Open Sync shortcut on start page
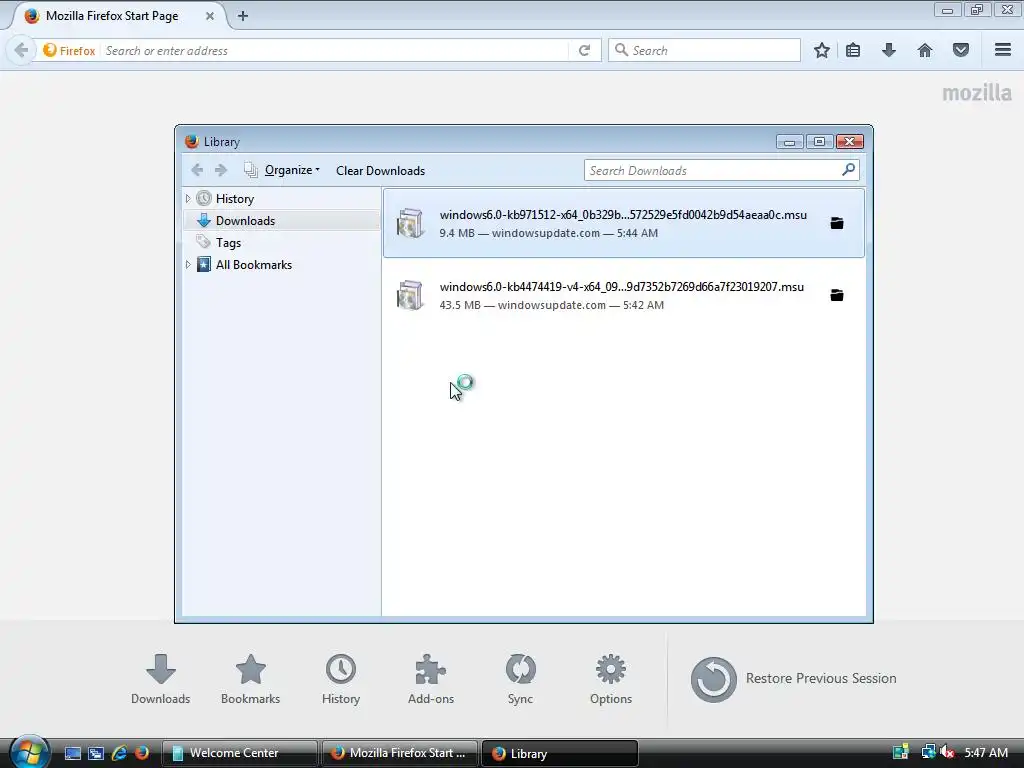Image resolution: width=1024 pixels, height=768 pixels. coord(520,679)
